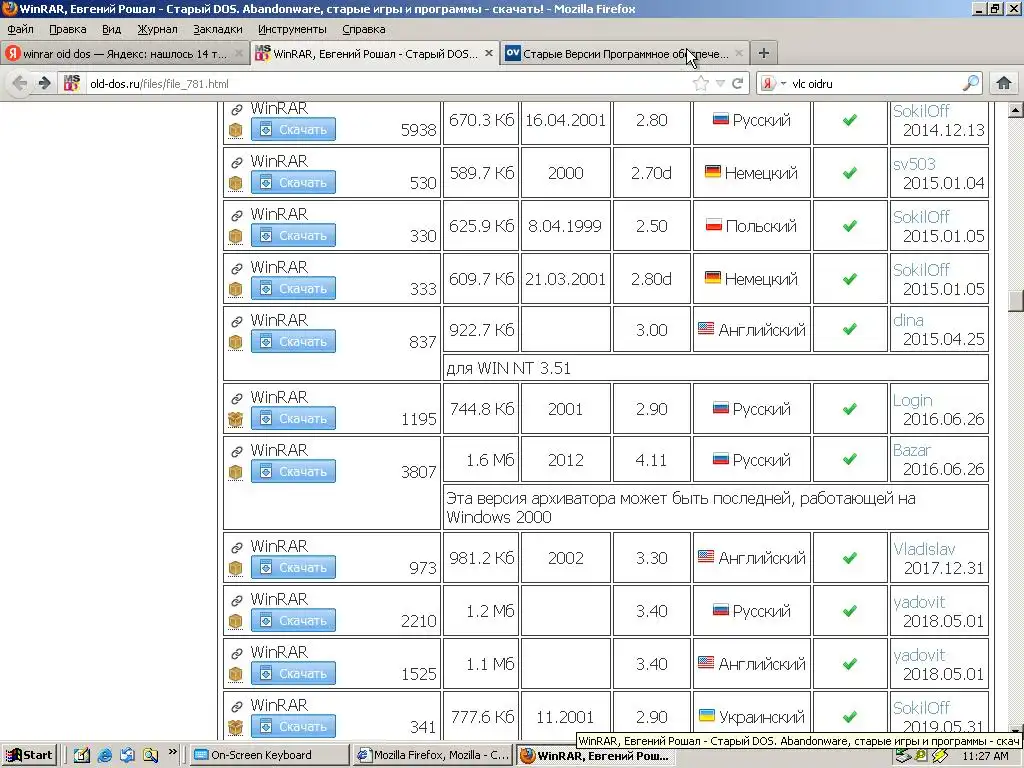
Task: Click the package box icon in 530 row
Action: click(236, 183)
